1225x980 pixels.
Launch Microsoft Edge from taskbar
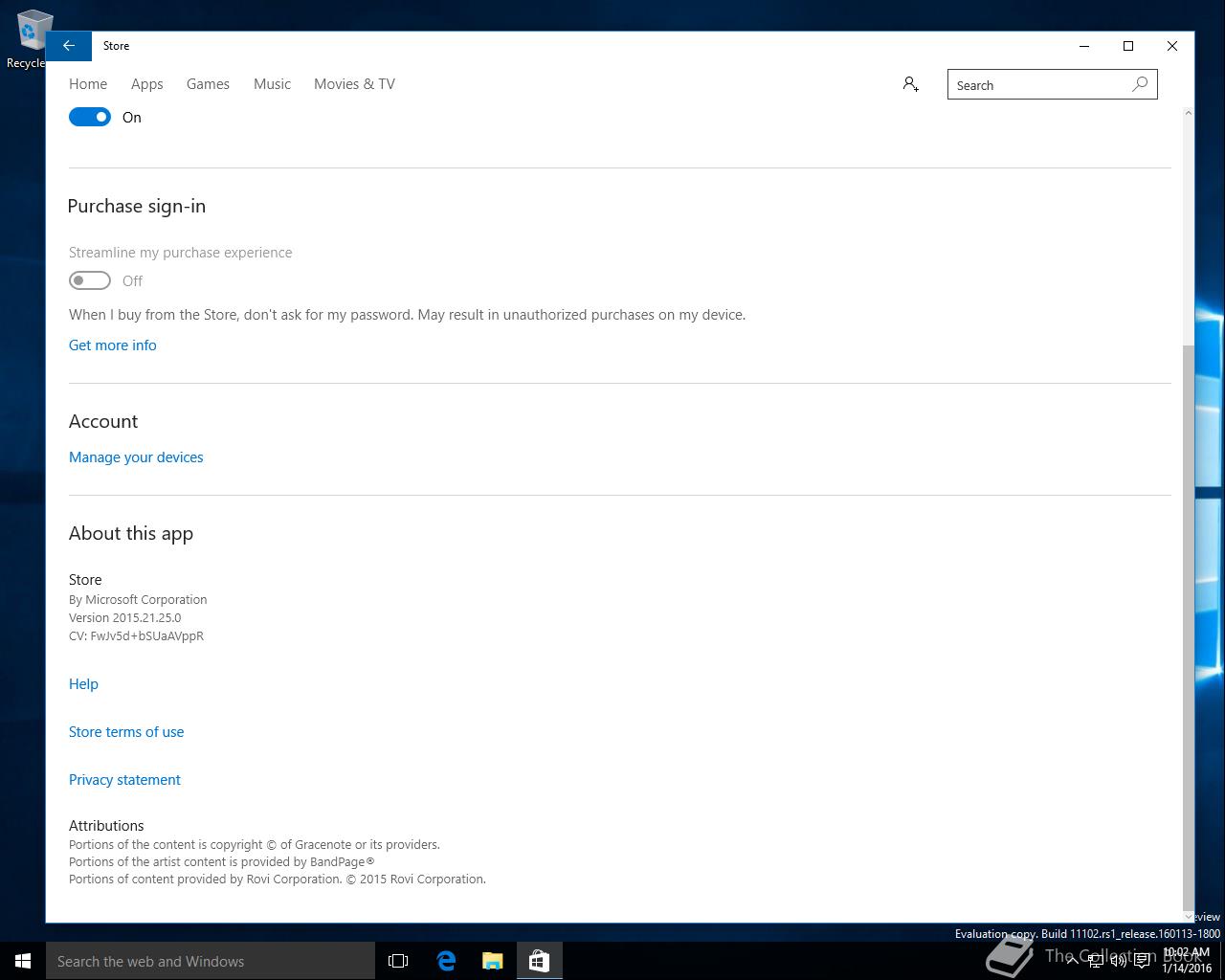[x=446, y=961]
